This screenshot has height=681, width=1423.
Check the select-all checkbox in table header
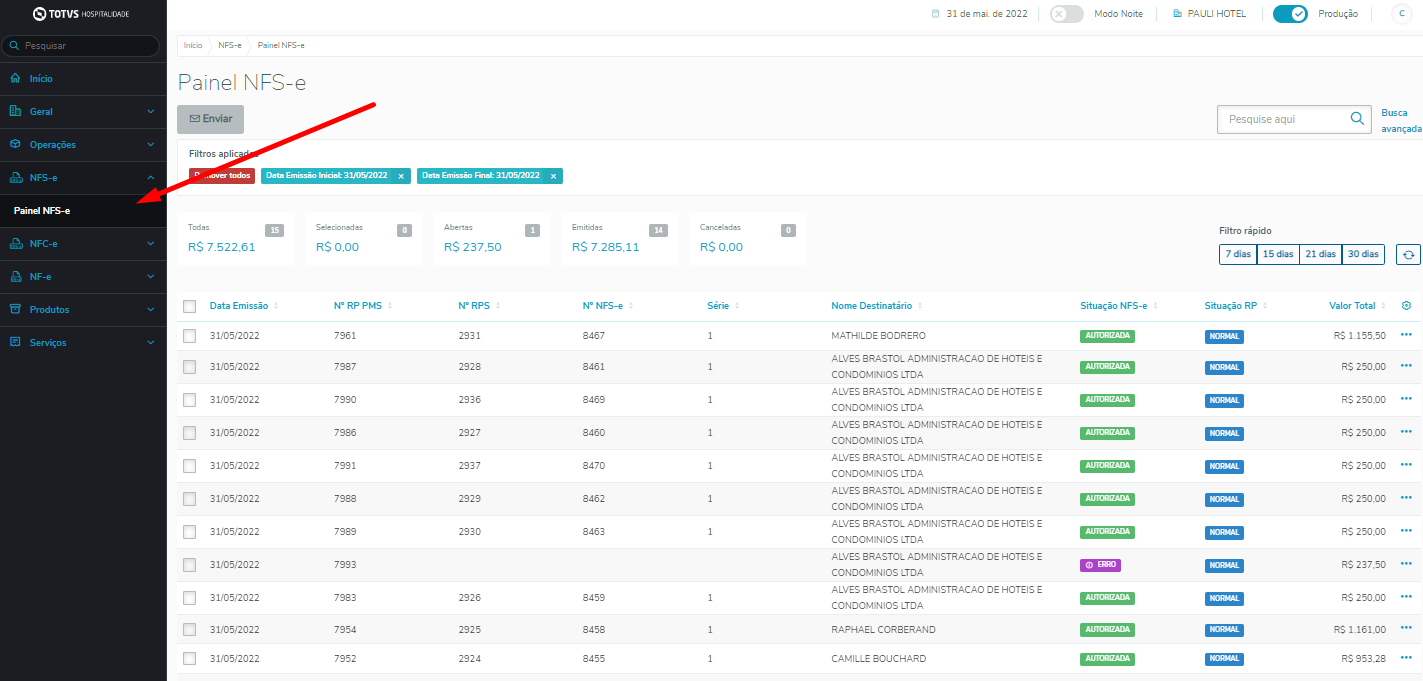190,306
